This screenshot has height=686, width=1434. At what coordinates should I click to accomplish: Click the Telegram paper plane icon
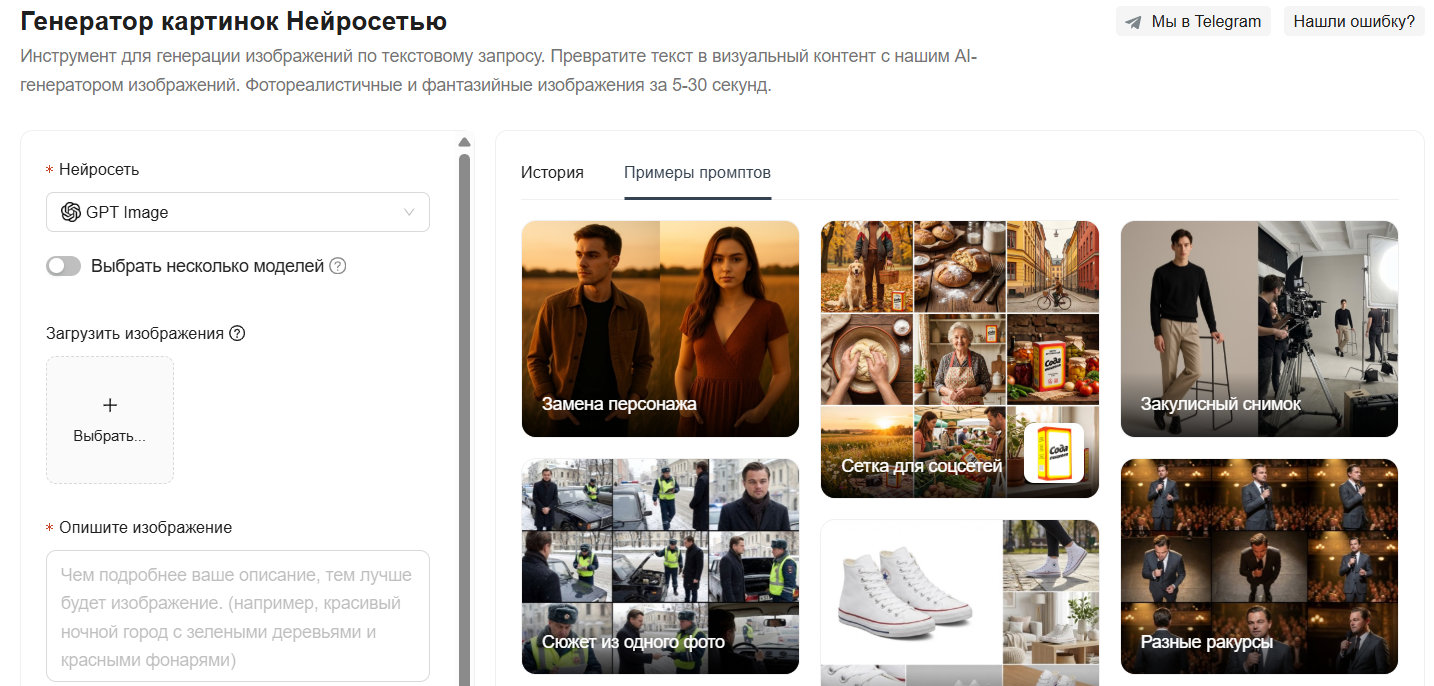point(1133,22)
